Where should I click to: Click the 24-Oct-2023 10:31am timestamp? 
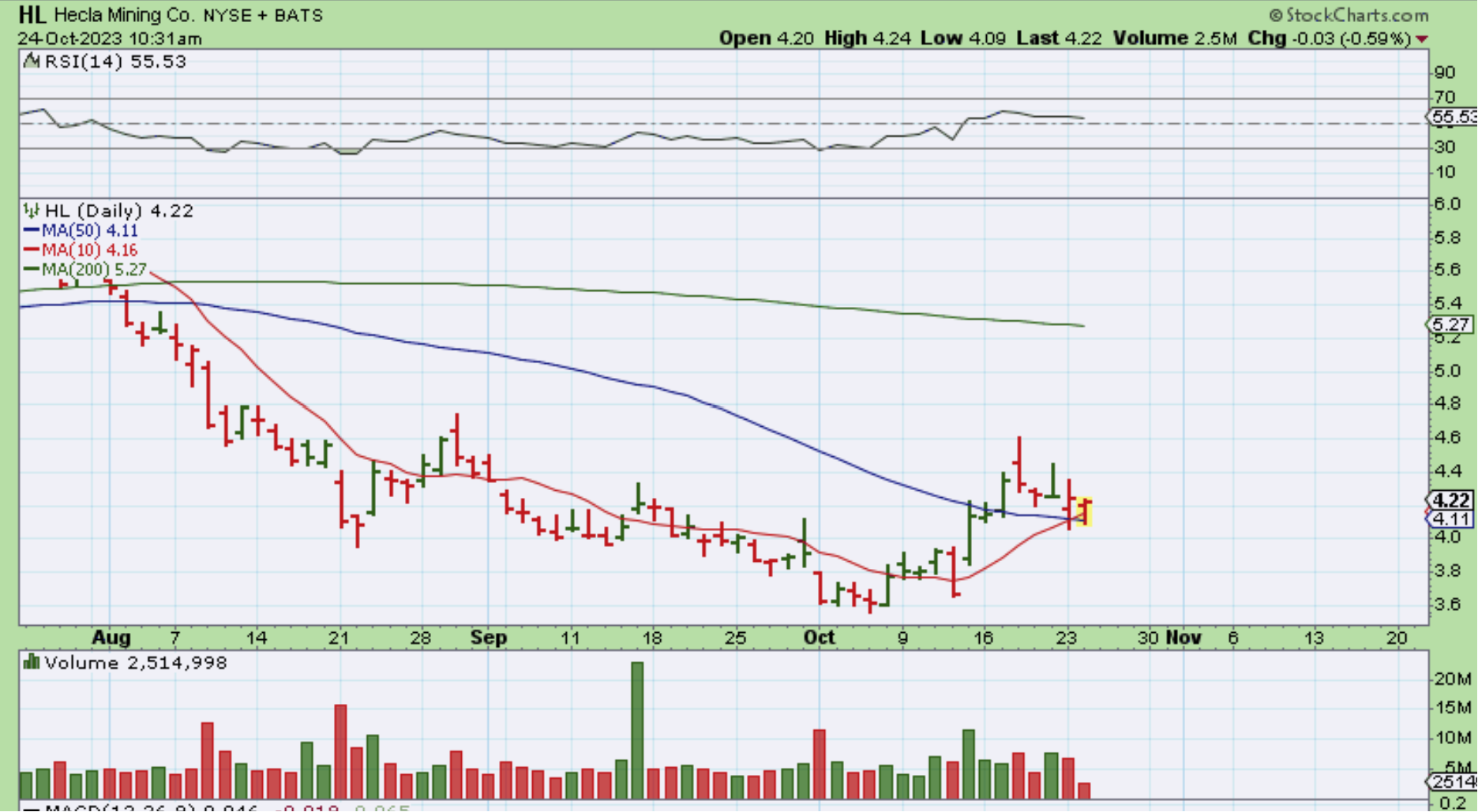(x=110, y=39)
